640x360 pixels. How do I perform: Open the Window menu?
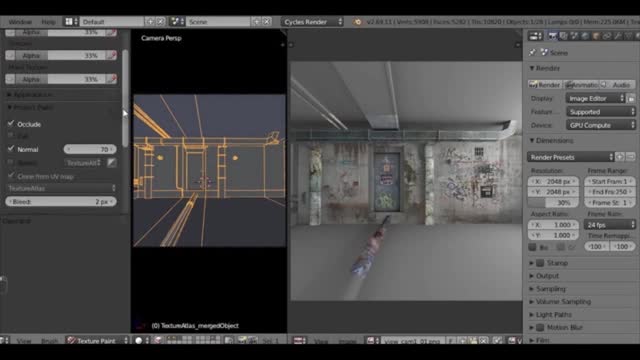(20, 22)
